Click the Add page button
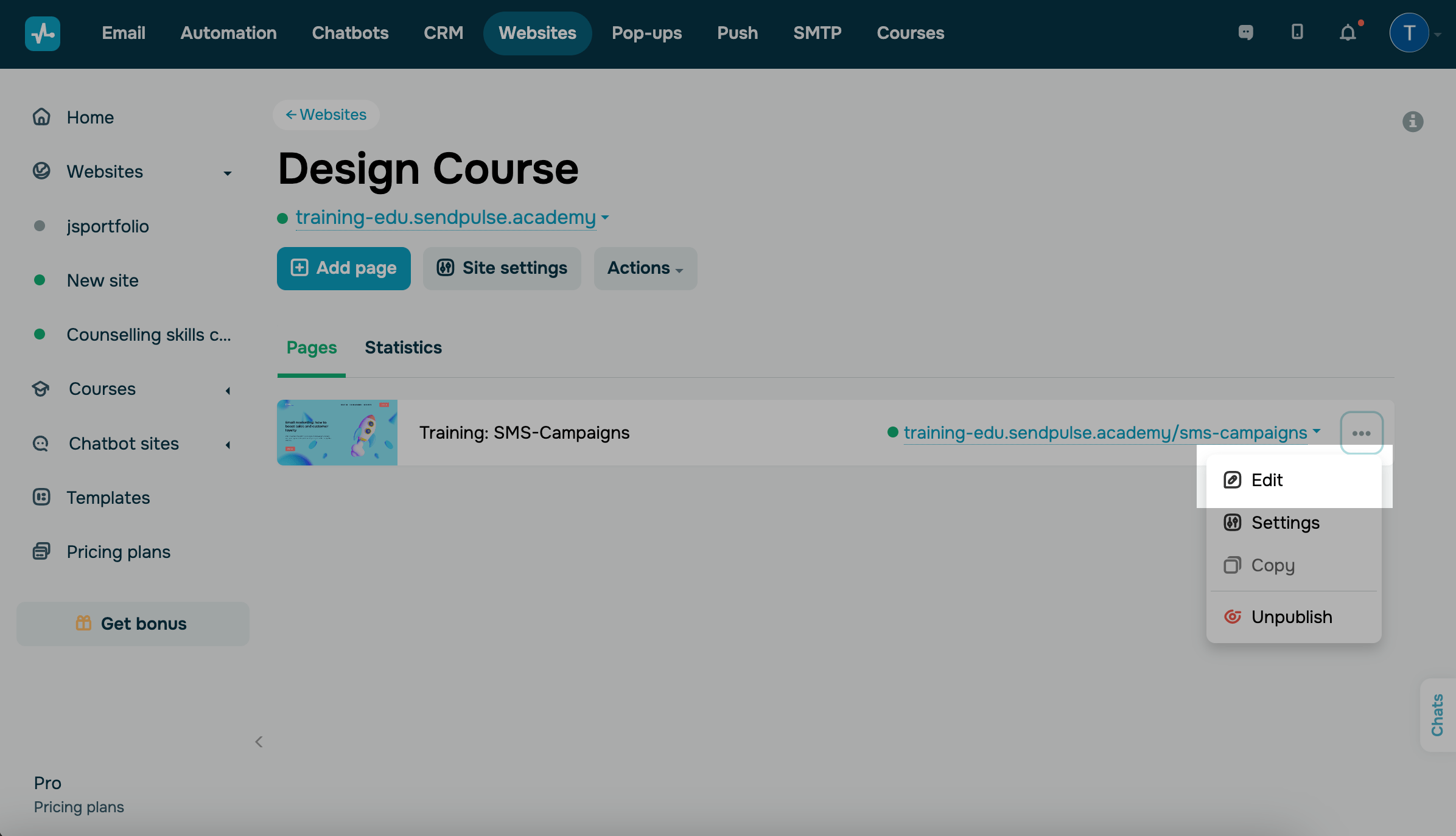This screenshot has width=1456, height=836. coord(343,268)
